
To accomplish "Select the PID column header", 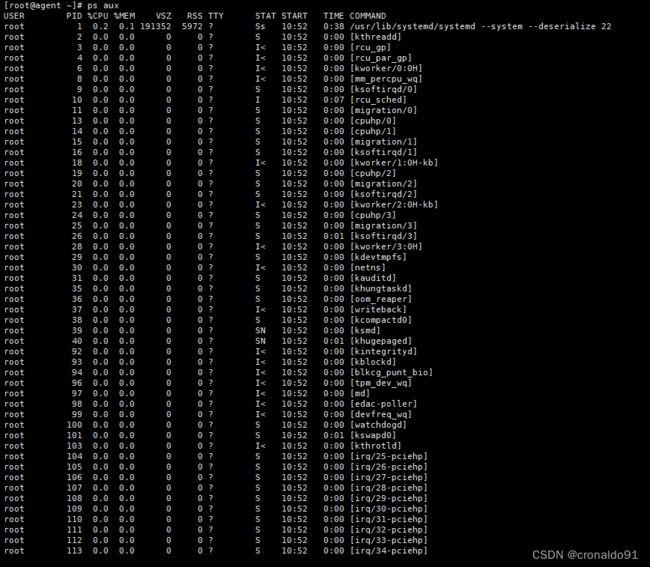I will (x=74, y=16).
